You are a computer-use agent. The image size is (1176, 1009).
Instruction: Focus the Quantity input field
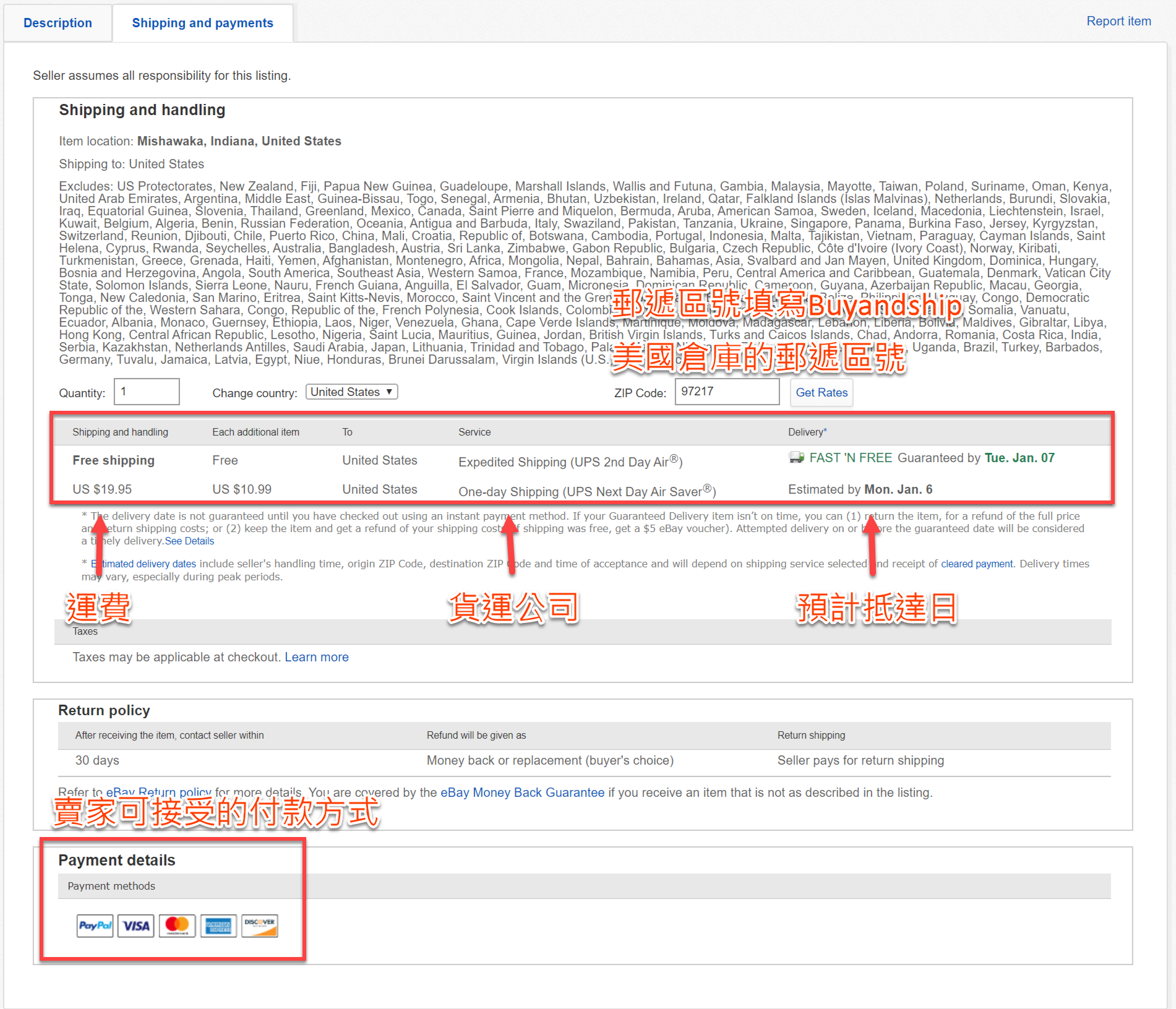(147, 392)
